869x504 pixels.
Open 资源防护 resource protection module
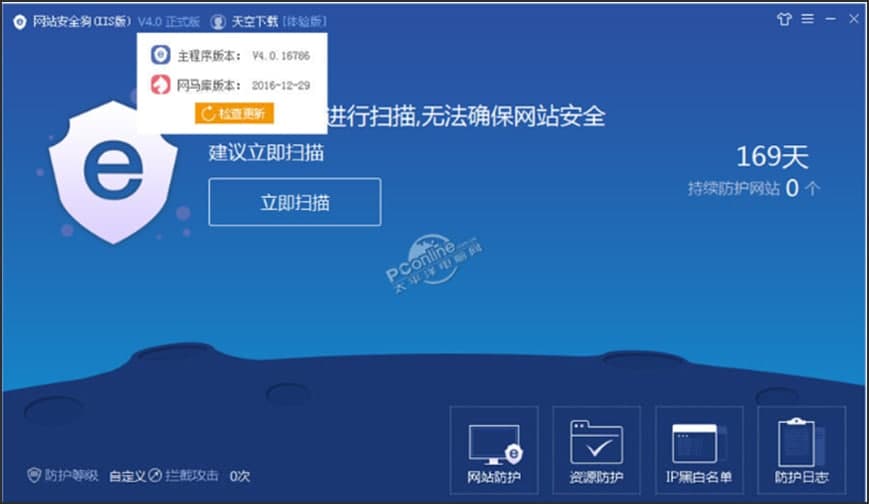point(596,450)
